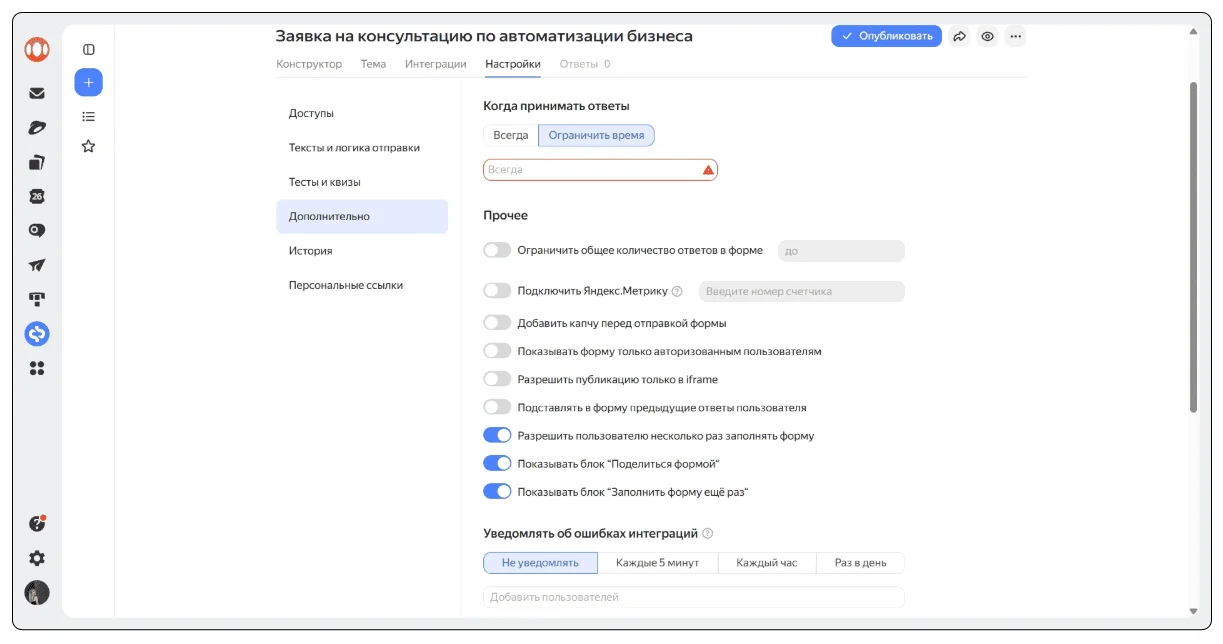Open favorites via the star icon
This screenshot has width=1223, height=644.
coord(88,146)
